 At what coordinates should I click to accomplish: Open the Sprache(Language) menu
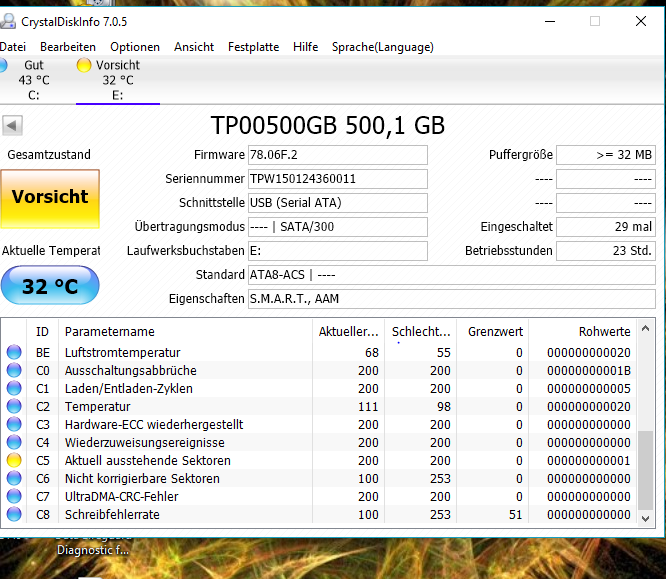click(383, 47)
